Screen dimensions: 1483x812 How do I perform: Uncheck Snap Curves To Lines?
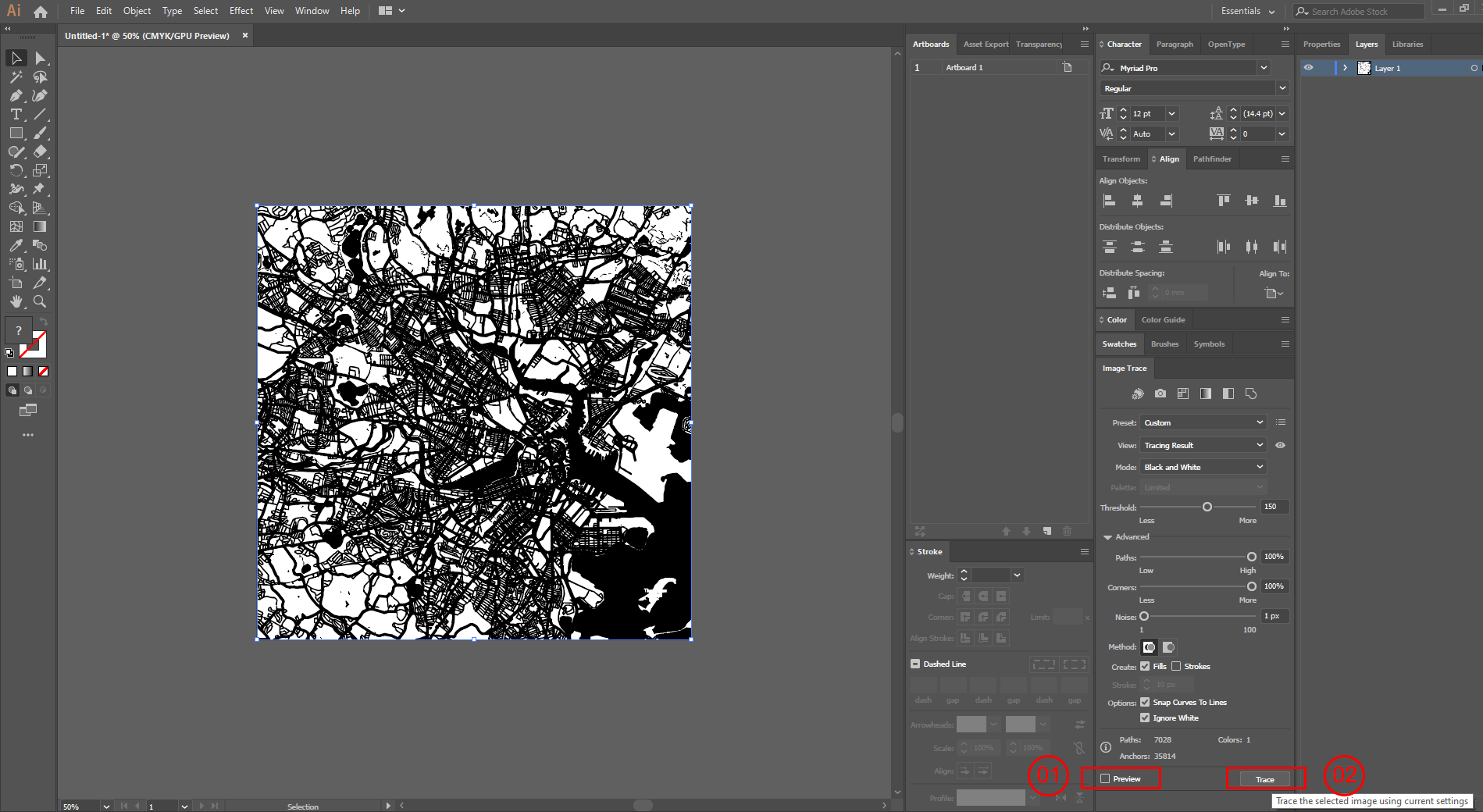(x=1145, y=702)
